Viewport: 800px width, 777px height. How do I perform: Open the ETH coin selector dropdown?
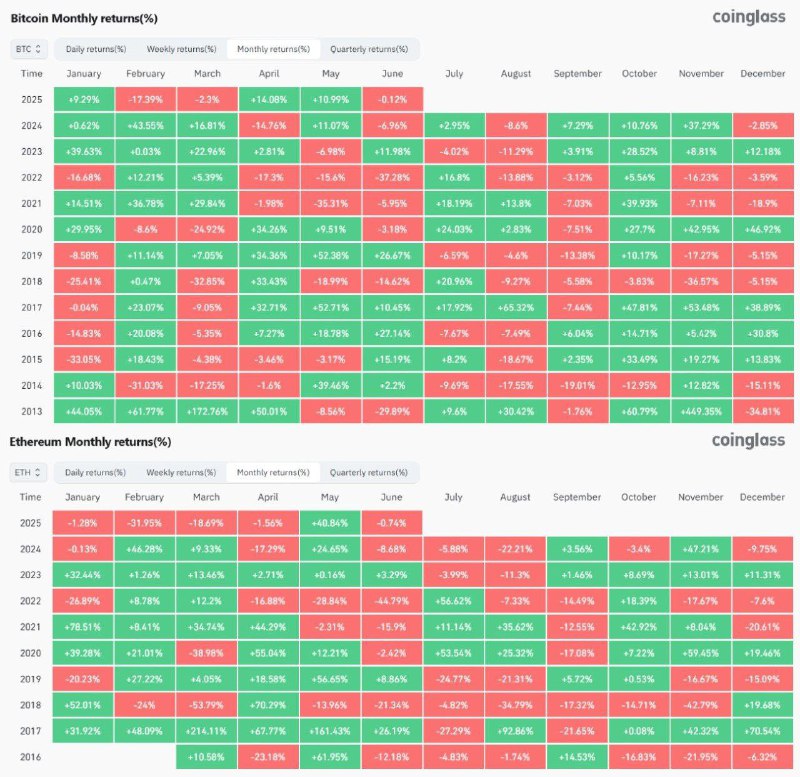(28, 472)
